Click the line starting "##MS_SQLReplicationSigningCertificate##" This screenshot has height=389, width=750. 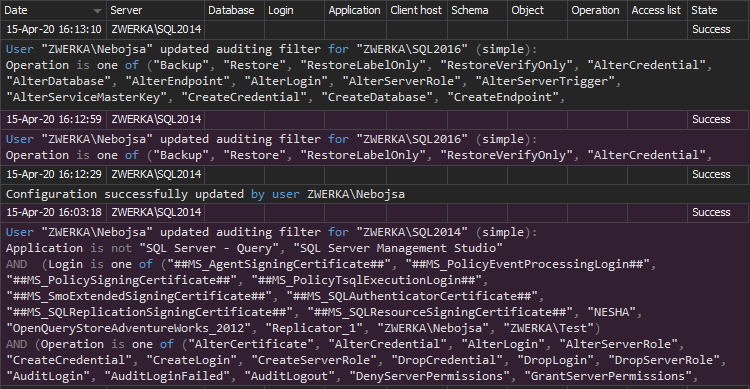click(x=324, y=312)
